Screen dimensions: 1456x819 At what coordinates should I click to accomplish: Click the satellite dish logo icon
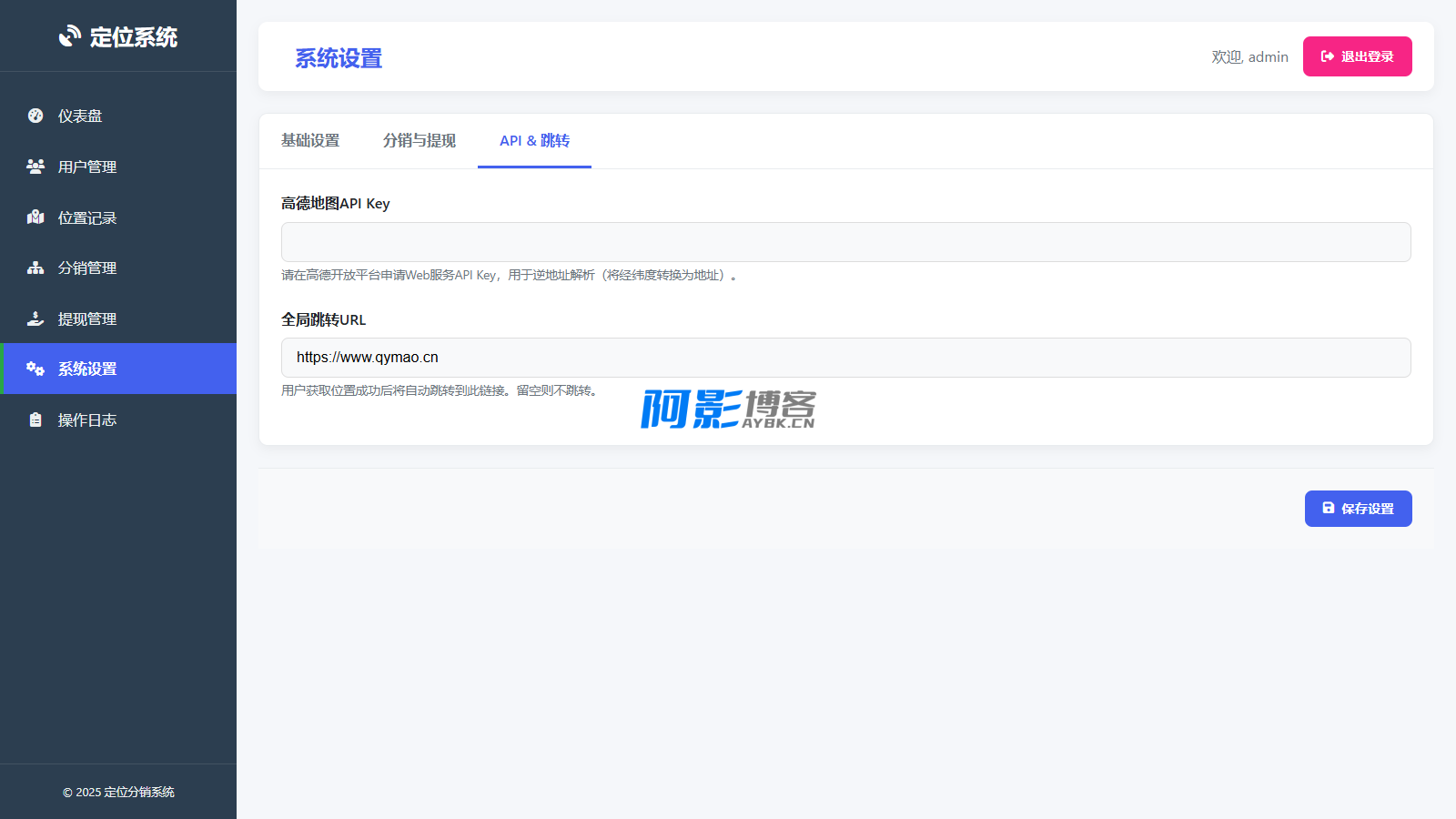(x=70, y=36)
